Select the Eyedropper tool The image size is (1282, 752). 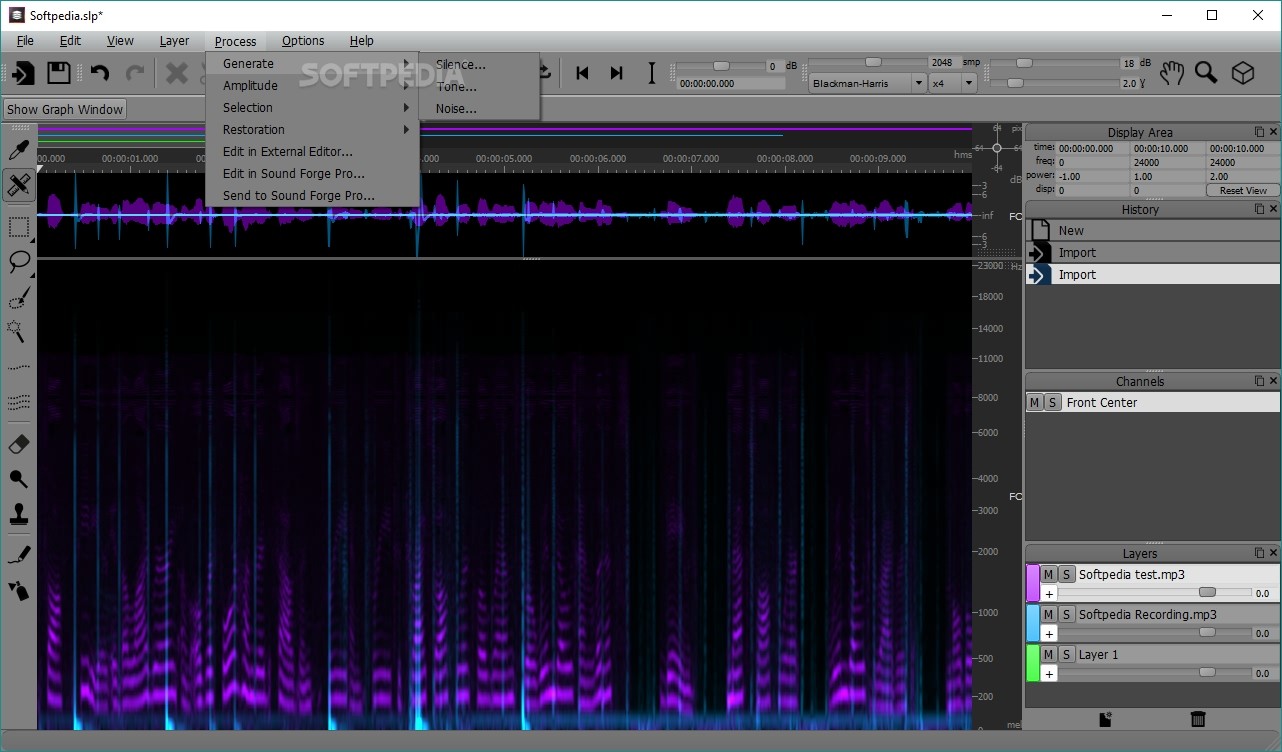18,150
